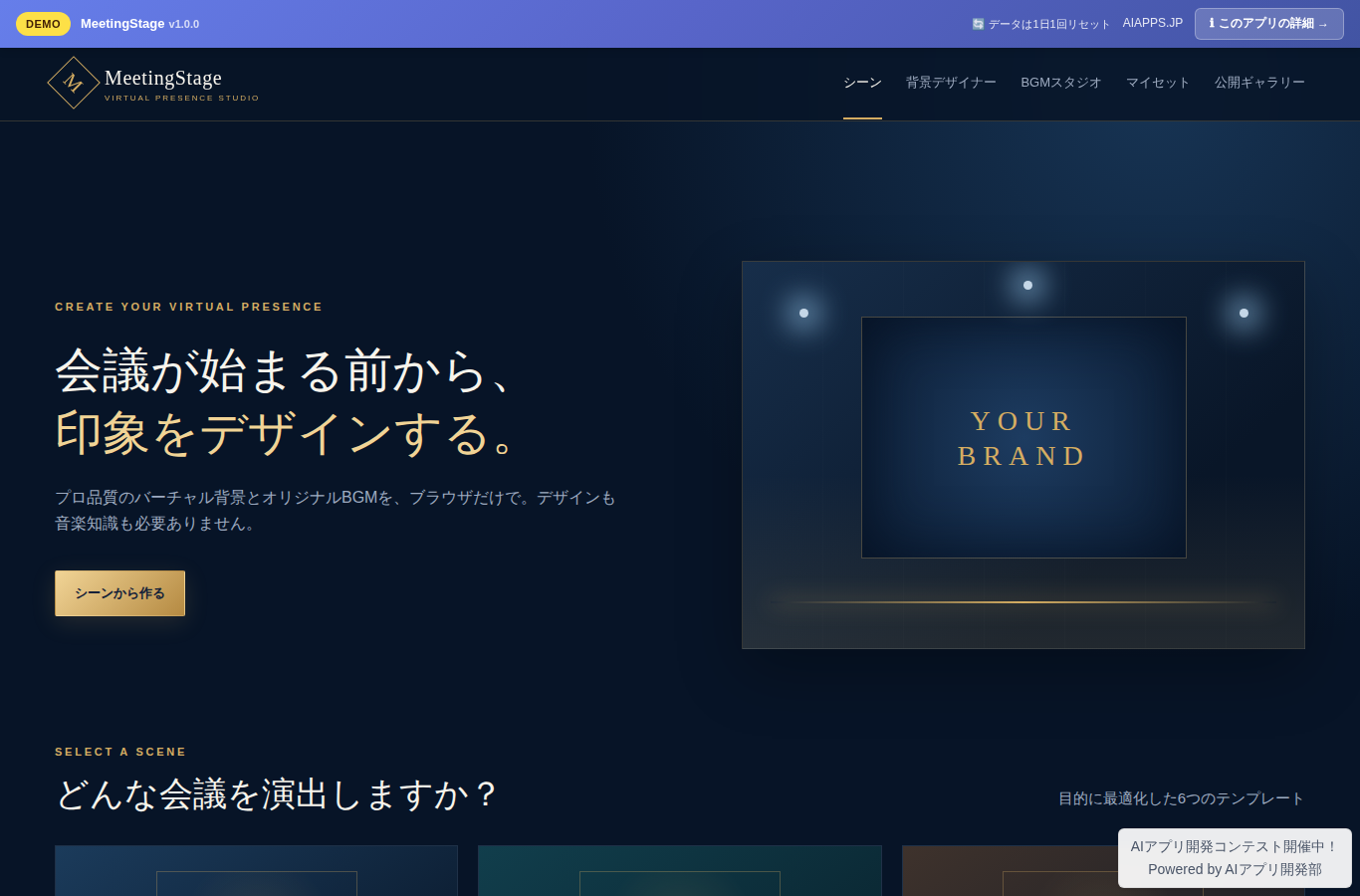This screenshot has width=1360, height=896.
Task: Click このアプリの詳細 button
Action: [x=1269, y=24]
